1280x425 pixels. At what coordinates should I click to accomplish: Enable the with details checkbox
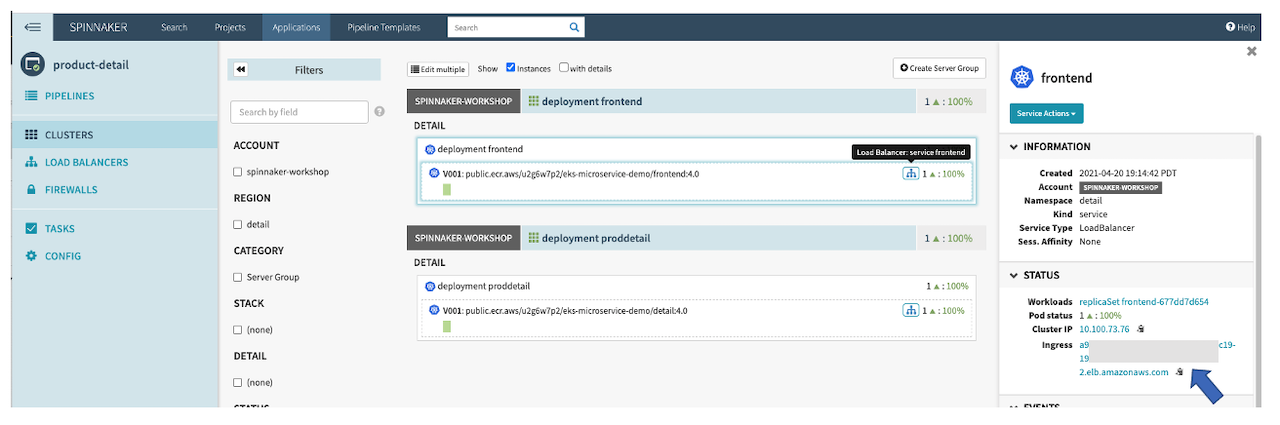point(564,68)
